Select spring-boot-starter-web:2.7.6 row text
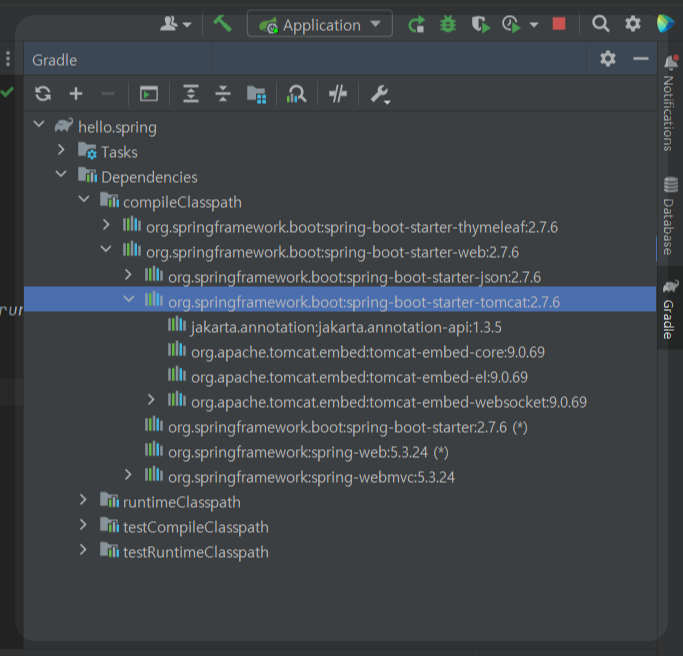This screenshot has height=656, width=683. (x=332, y=252)
